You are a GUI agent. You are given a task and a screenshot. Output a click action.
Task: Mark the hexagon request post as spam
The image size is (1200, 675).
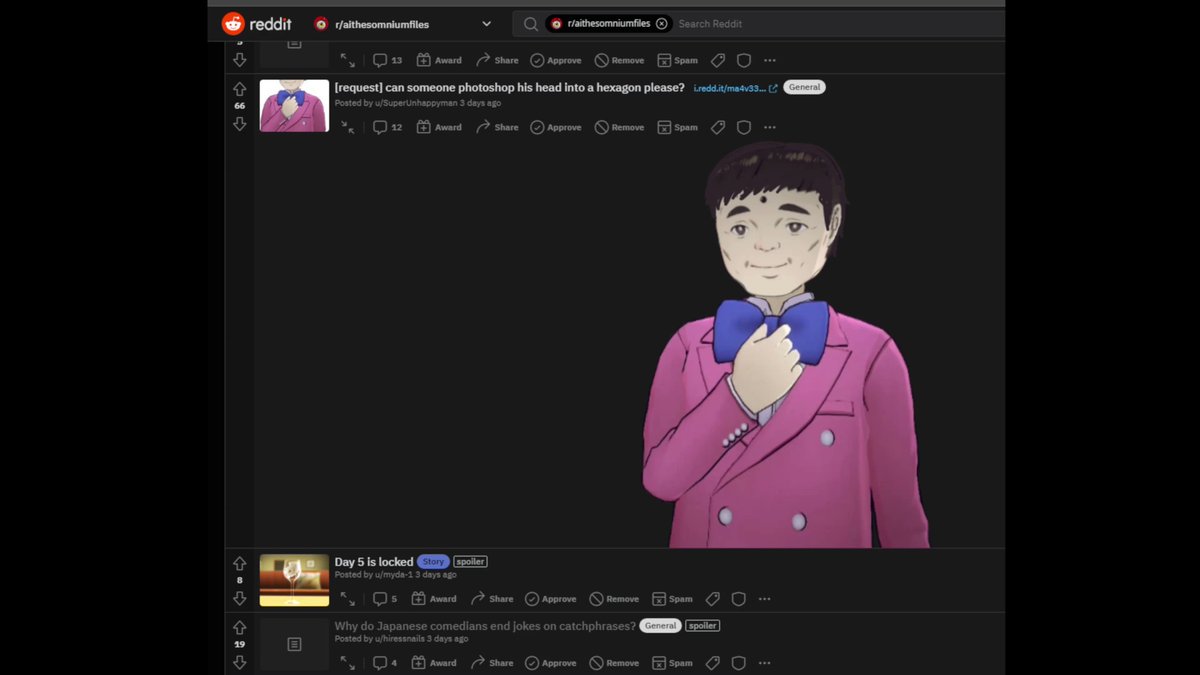click(677, 127)
